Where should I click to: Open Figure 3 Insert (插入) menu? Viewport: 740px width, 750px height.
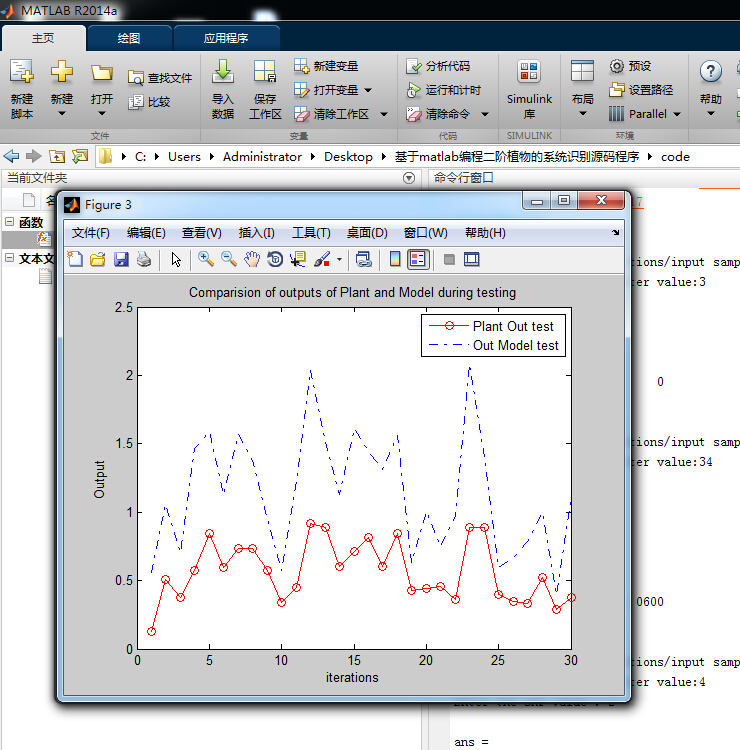pyautogui.click(x=256, y=233)
